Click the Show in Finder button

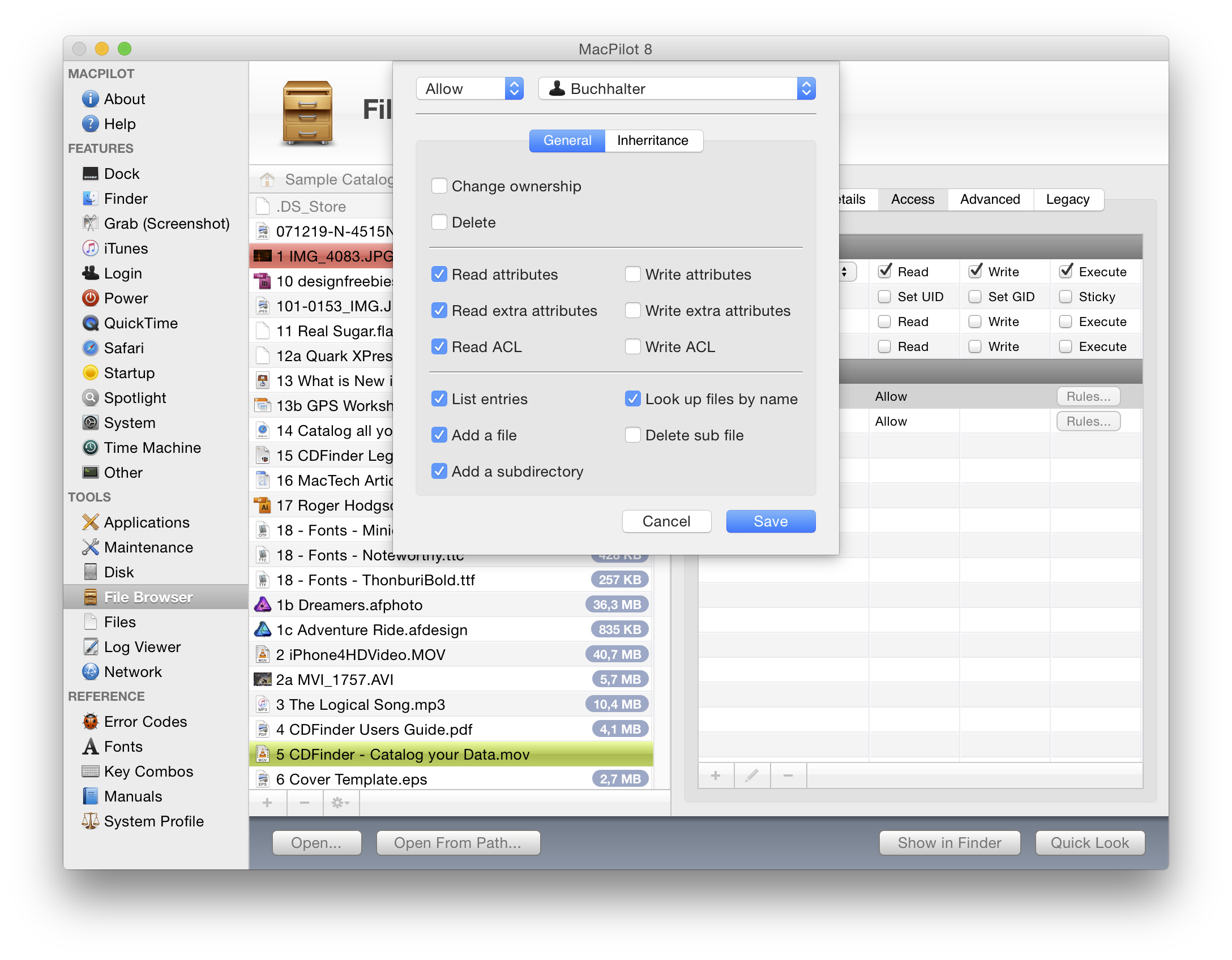point(949,843)
